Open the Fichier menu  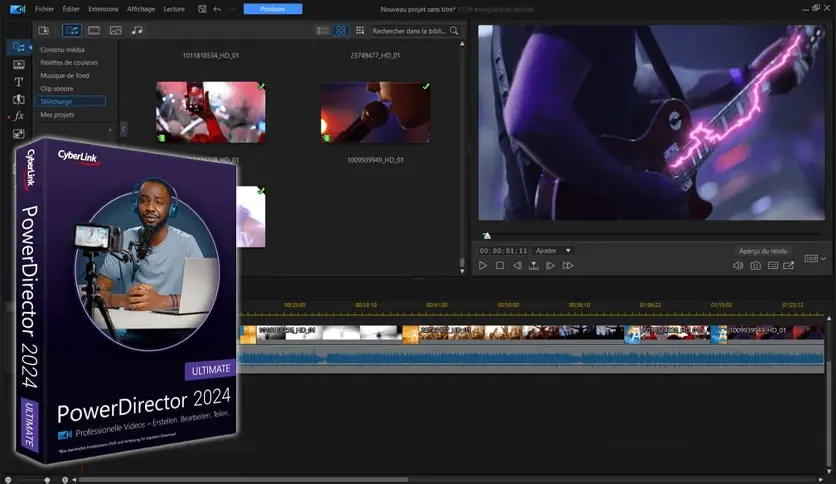point(44,8)
